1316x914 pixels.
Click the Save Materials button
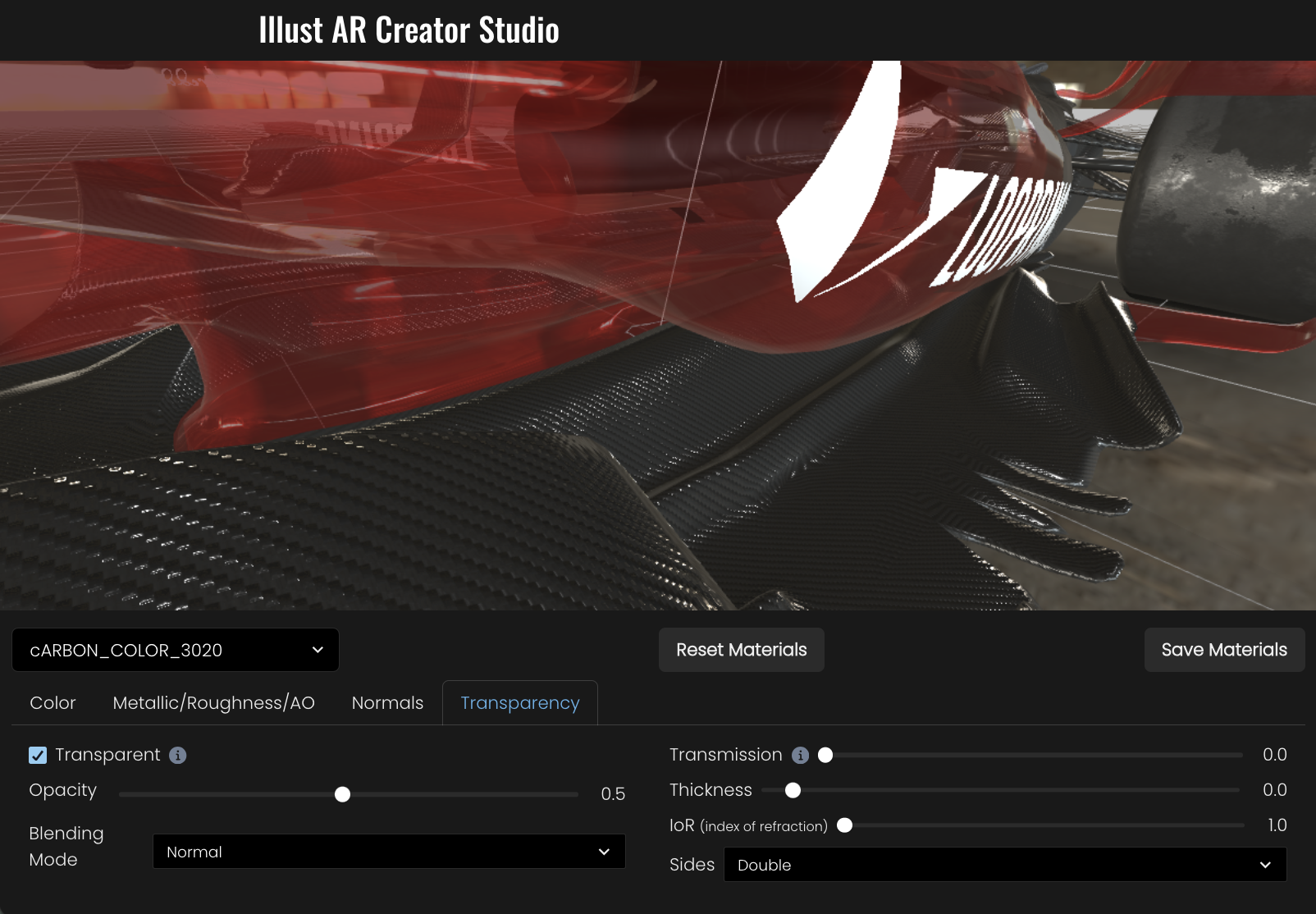pyautogui.click(x=1223, y=650)
